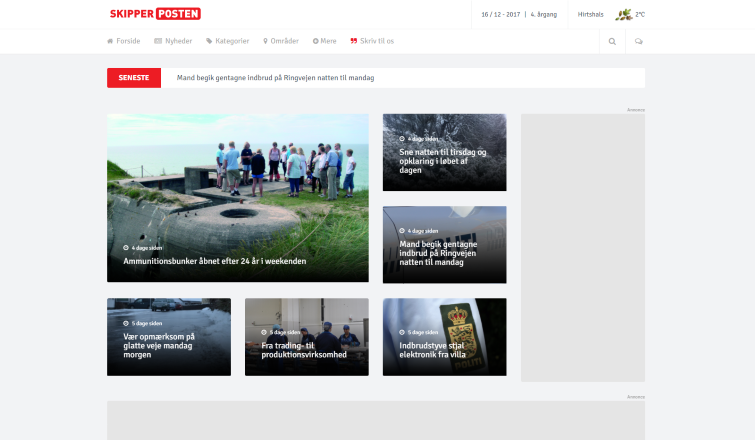Click the red quote icon beside Skriv til os

[x=354, y=41]
